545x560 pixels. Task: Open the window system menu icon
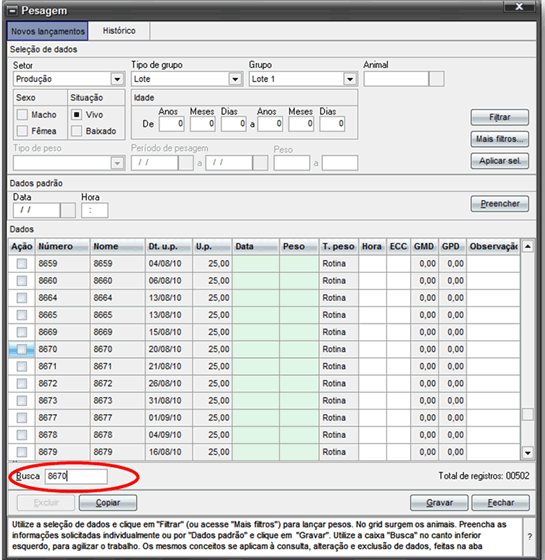pos(13,11)
